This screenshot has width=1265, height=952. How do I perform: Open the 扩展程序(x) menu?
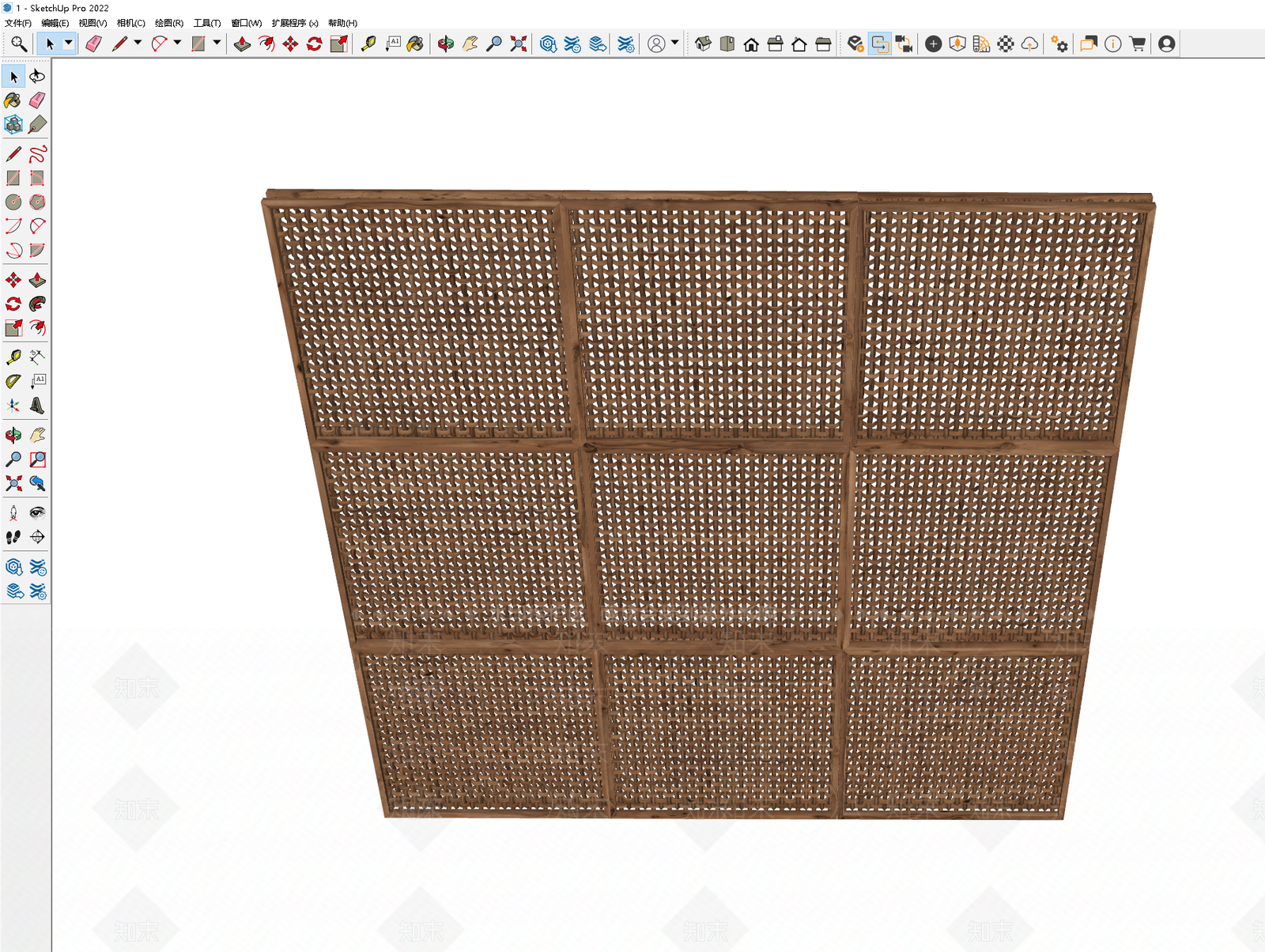(x=295, y=23)
